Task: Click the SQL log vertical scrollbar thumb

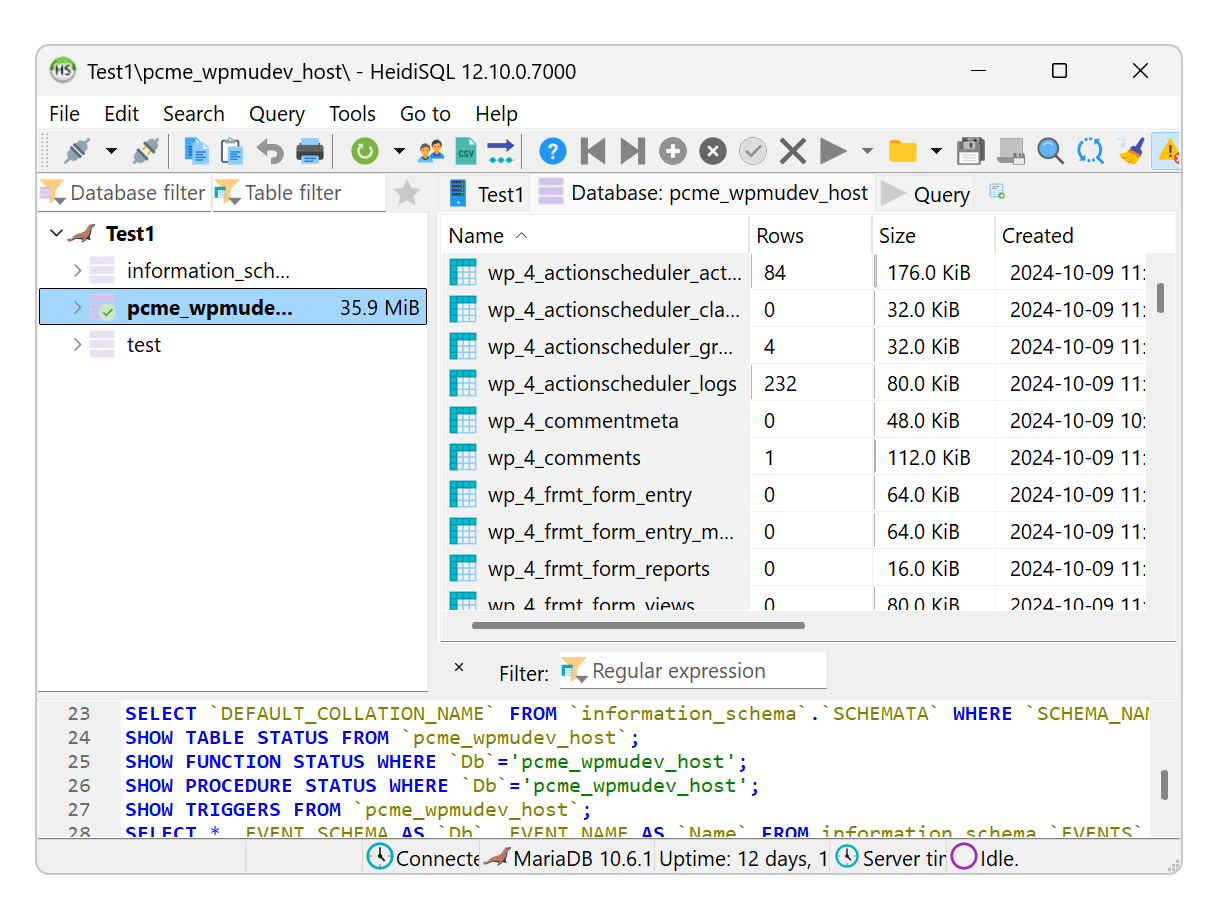Action: coord(1165,784)
